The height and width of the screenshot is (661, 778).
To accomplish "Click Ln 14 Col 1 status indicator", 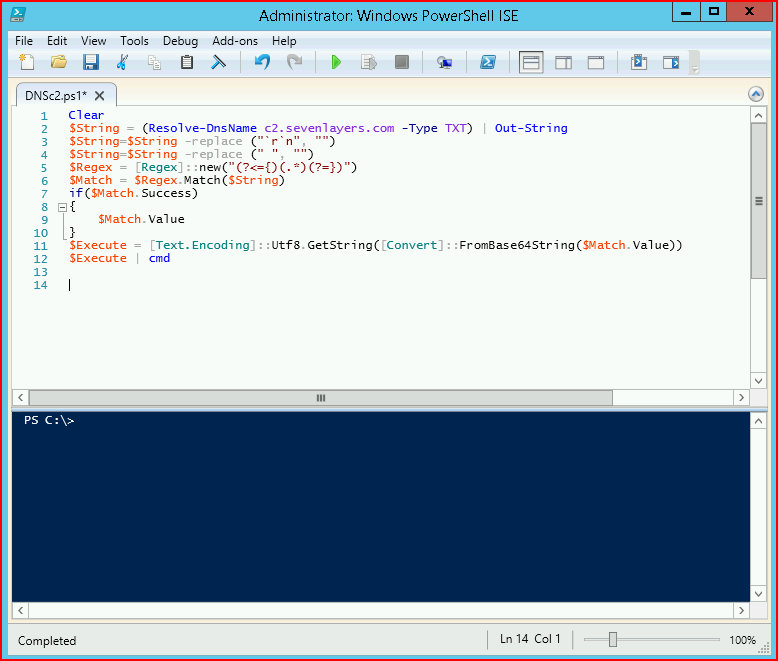I will coord(530,639).
